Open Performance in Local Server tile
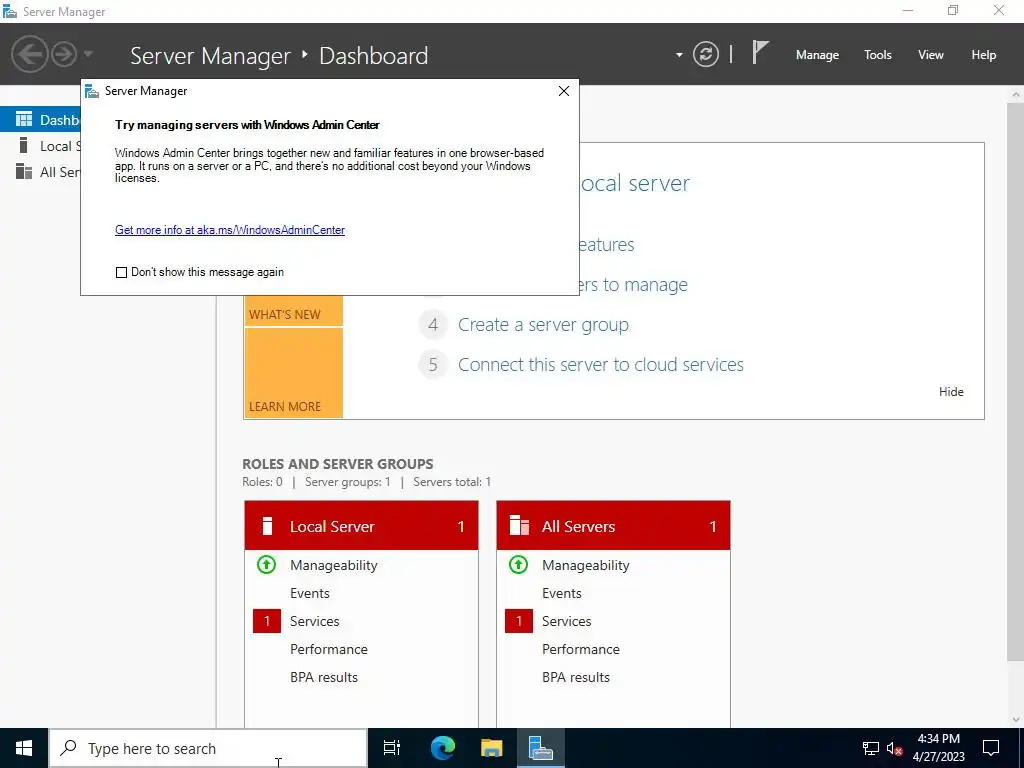This screenshot has width=1024, height=768. click(x=328, y=649)
